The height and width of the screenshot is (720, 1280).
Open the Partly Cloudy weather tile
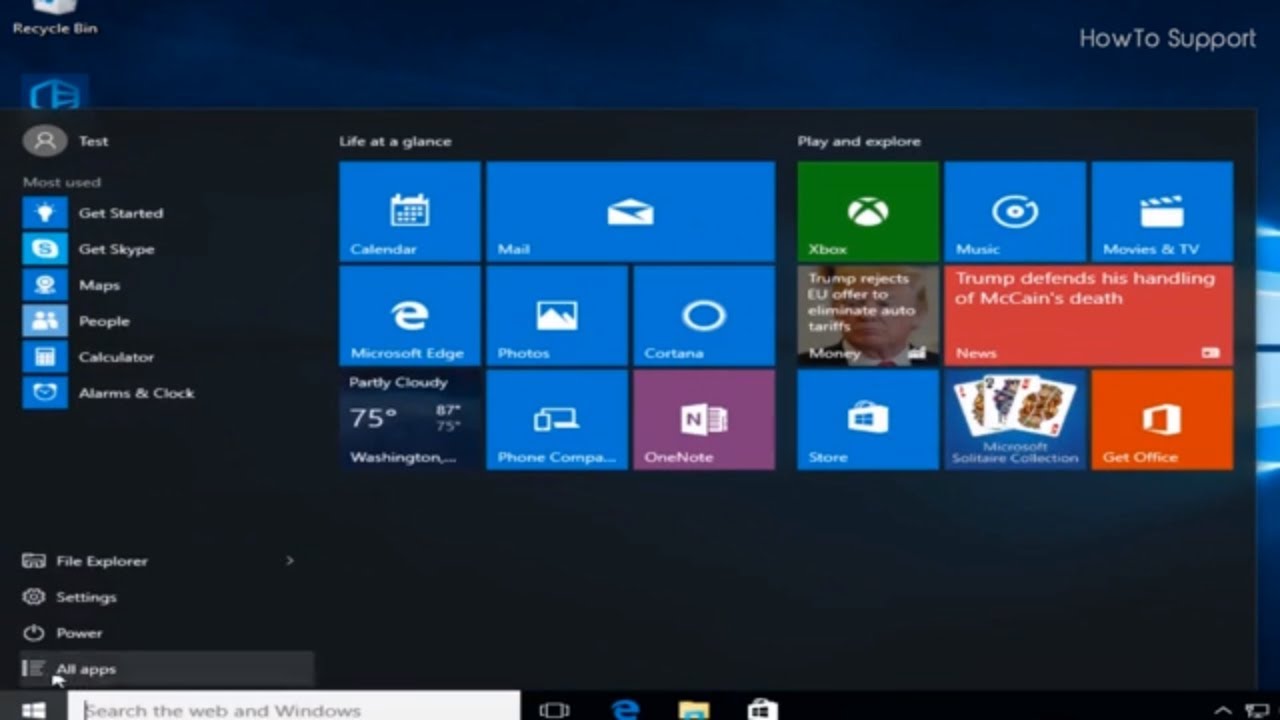[410, 419]
